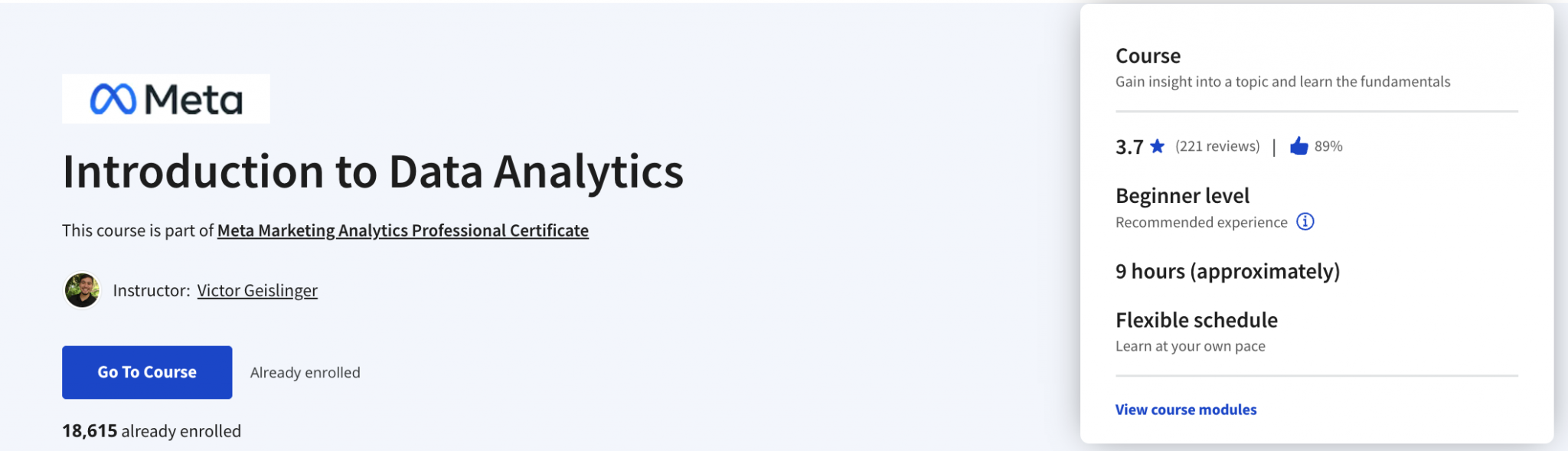The width and height of the screenshot is (1568, 451).
Task: Click the 9 hours duration text
Action: (1228, 270)
